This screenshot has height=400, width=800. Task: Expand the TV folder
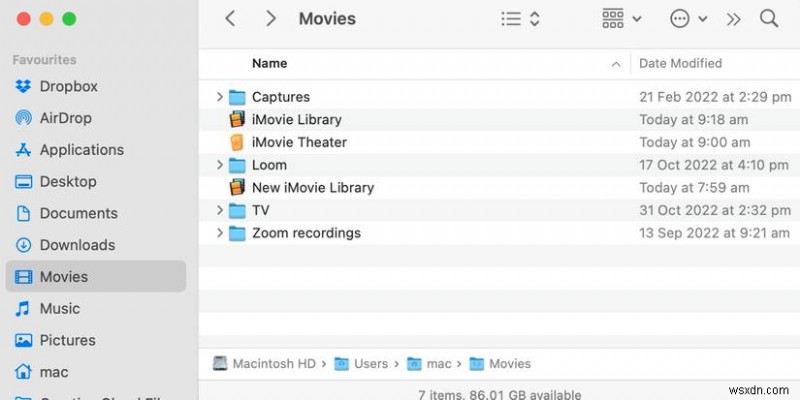pos(219,210)
